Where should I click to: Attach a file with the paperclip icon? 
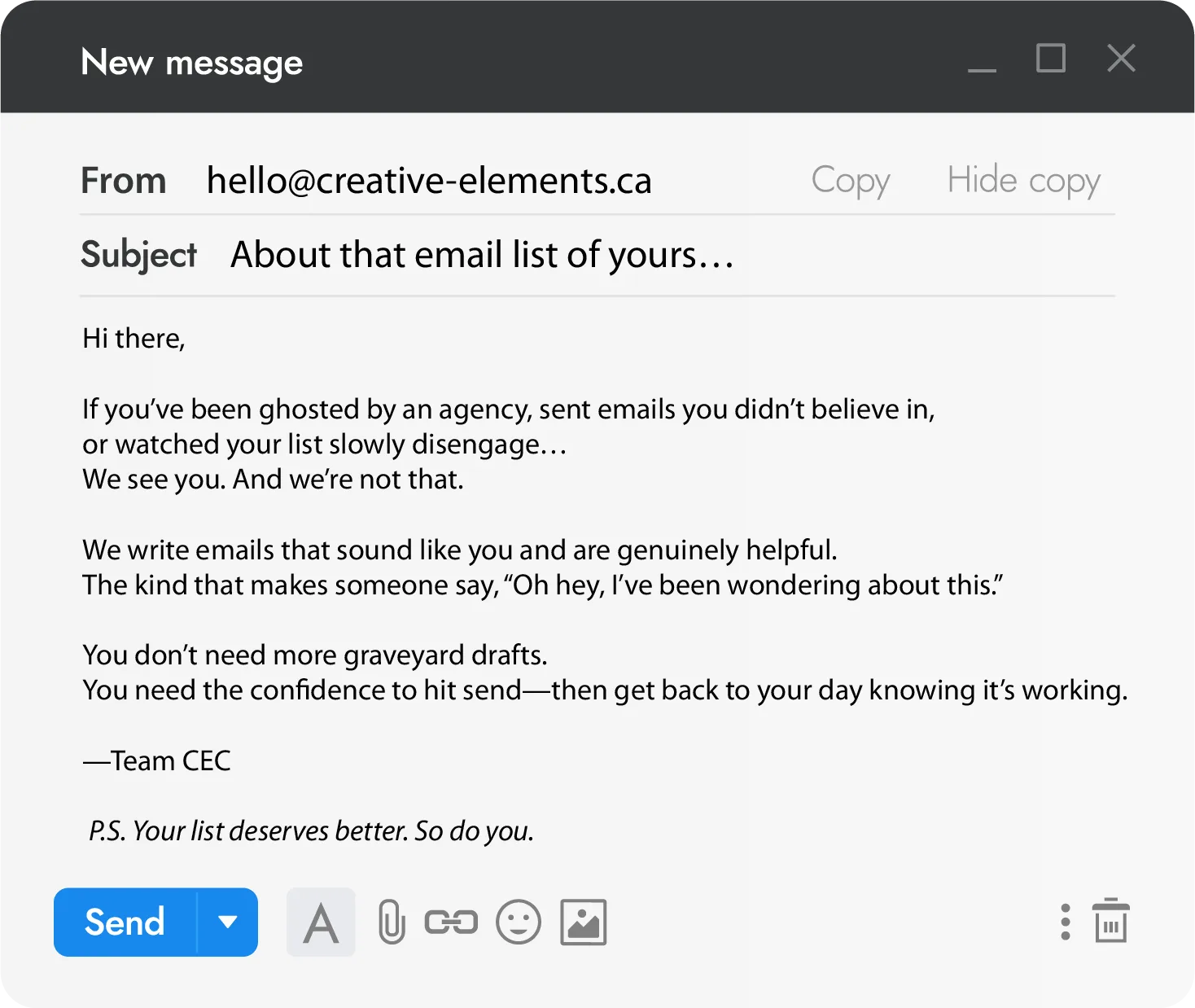[392, 923]
